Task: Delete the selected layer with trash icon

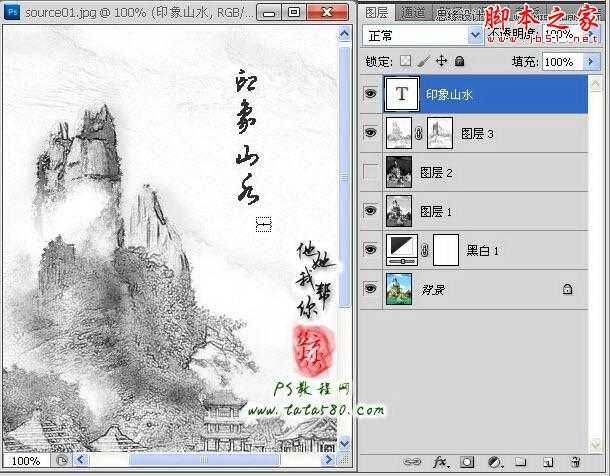Action: point(575,462)
